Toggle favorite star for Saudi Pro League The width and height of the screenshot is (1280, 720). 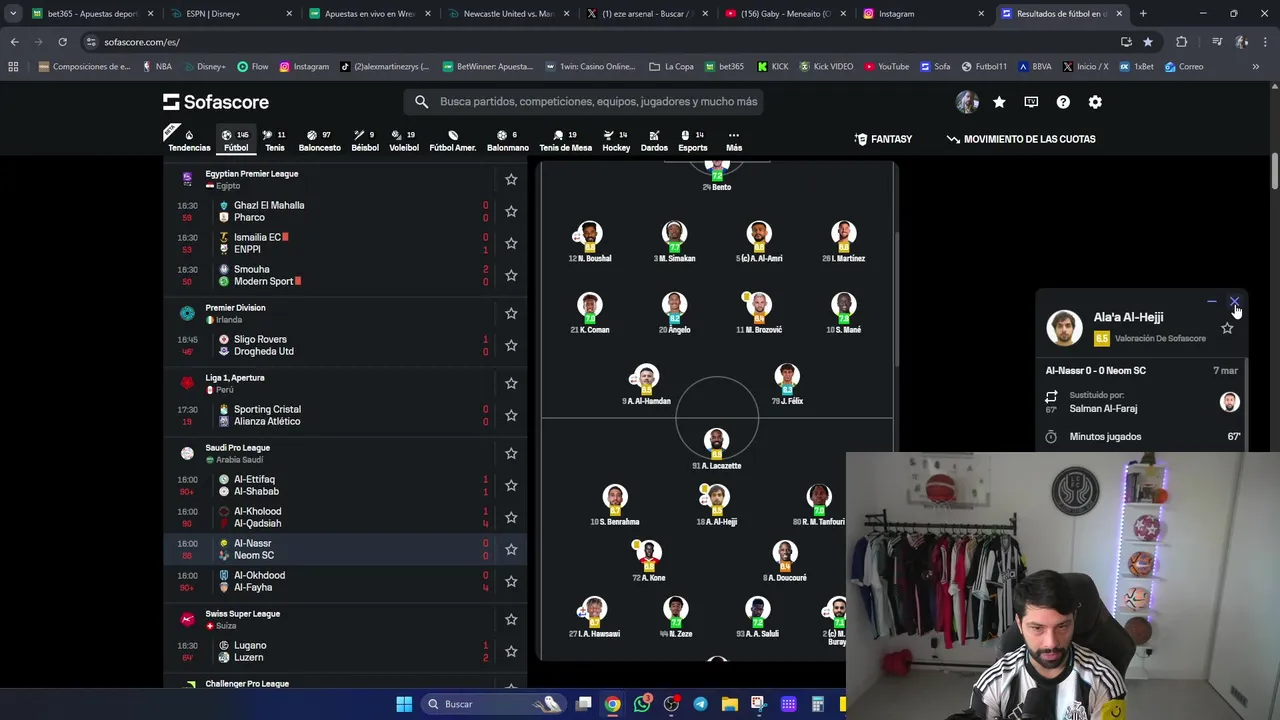pyautogui.click(x=511, y=454)
